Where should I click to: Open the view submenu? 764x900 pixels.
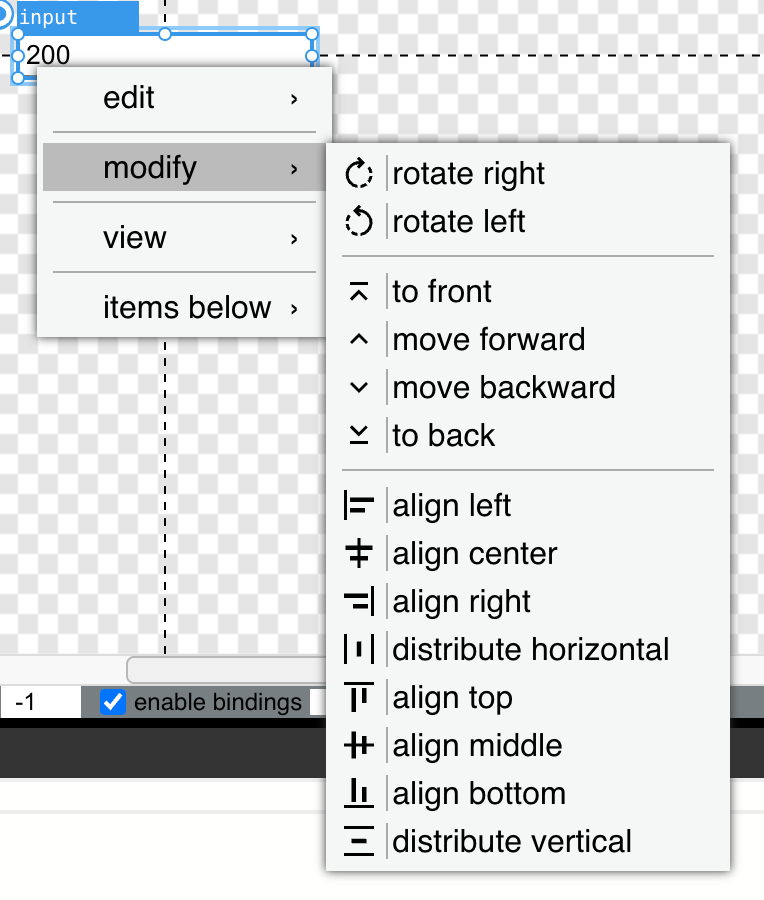180,238
